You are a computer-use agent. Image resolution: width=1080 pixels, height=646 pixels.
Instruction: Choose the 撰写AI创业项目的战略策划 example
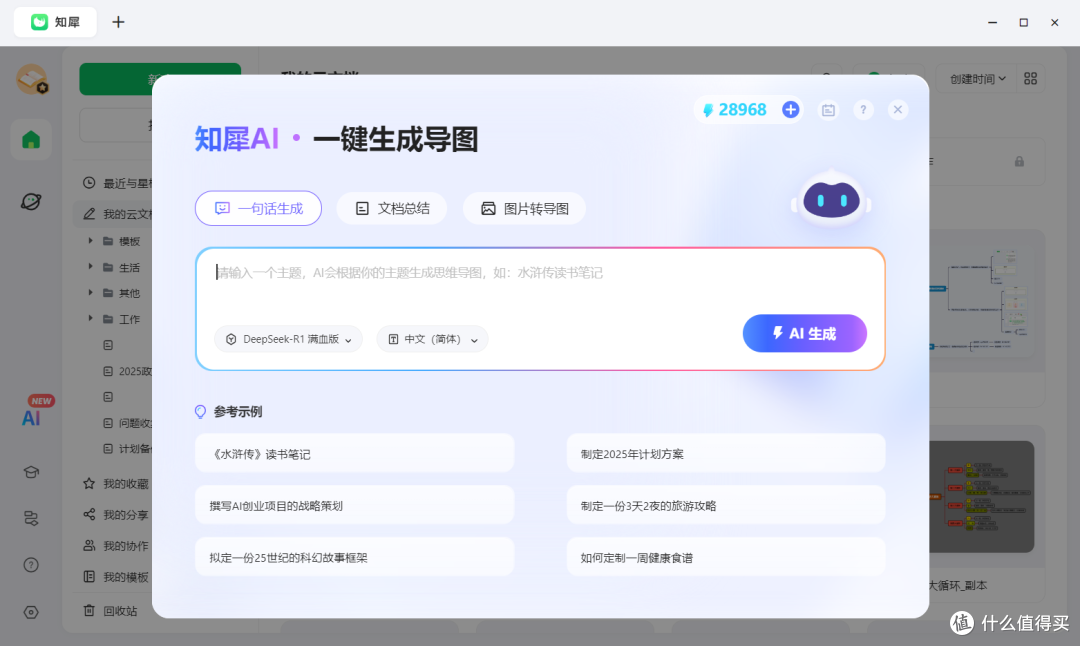tap(355, 506)
